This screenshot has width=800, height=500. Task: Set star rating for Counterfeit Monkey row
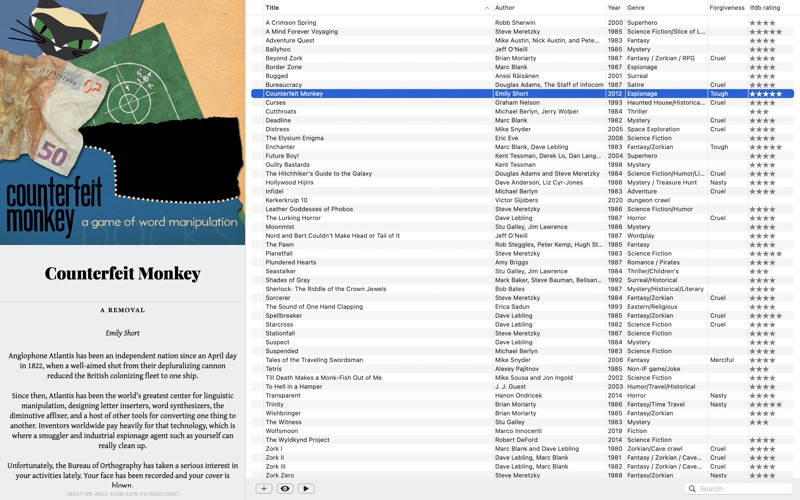point(765,93)
